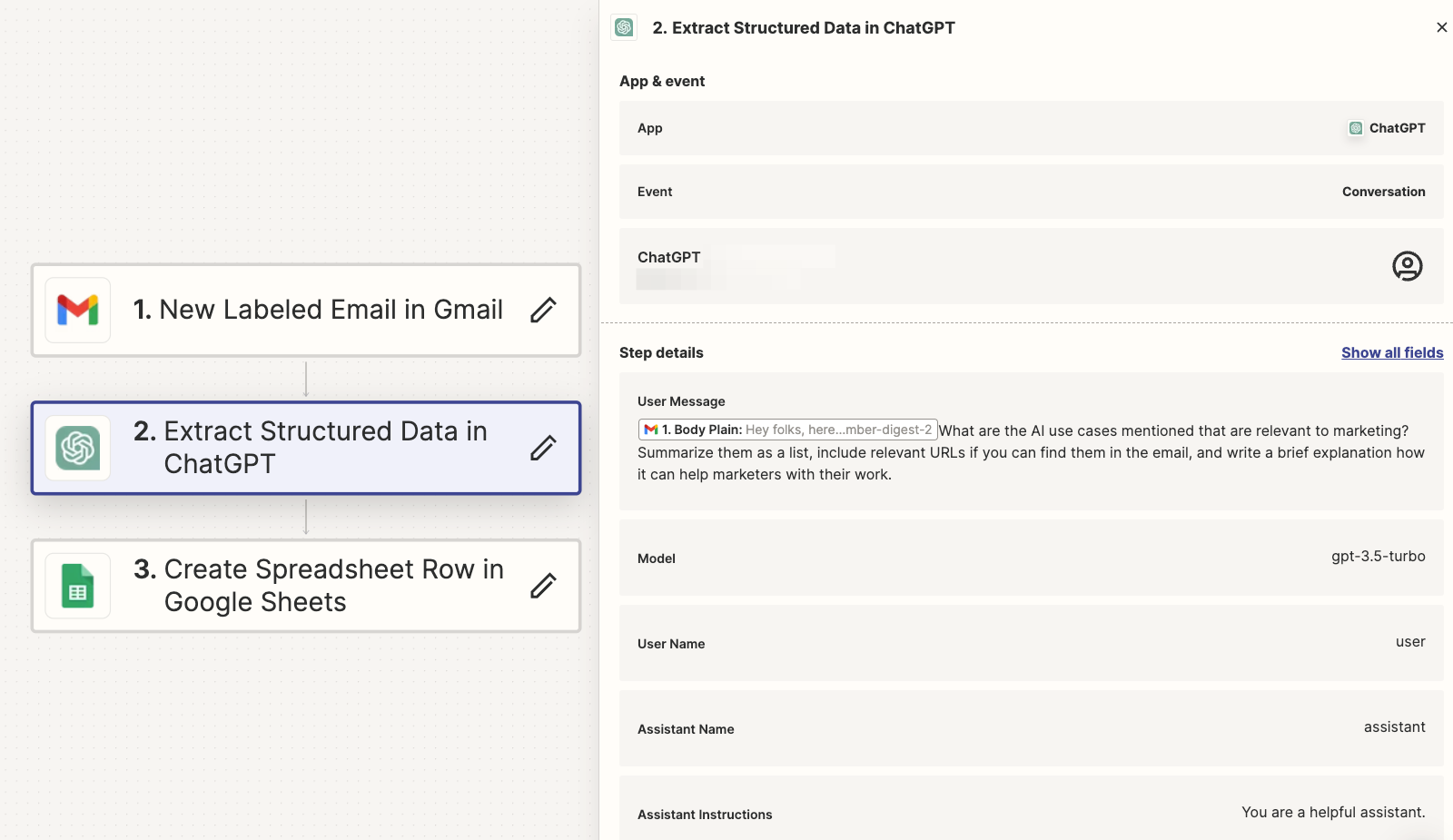Click the small ChatGPT icon in the App row
The height and width of the screenshot is (840, 1453).
(1356, 128)
